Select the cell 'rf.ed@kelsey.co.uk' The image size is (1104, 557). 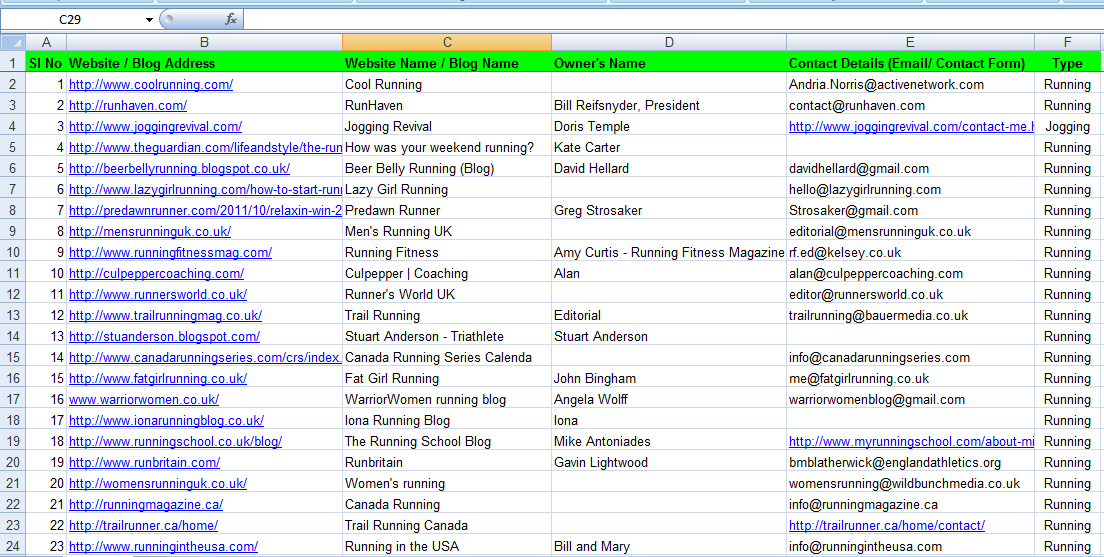[x=910, y=253]
